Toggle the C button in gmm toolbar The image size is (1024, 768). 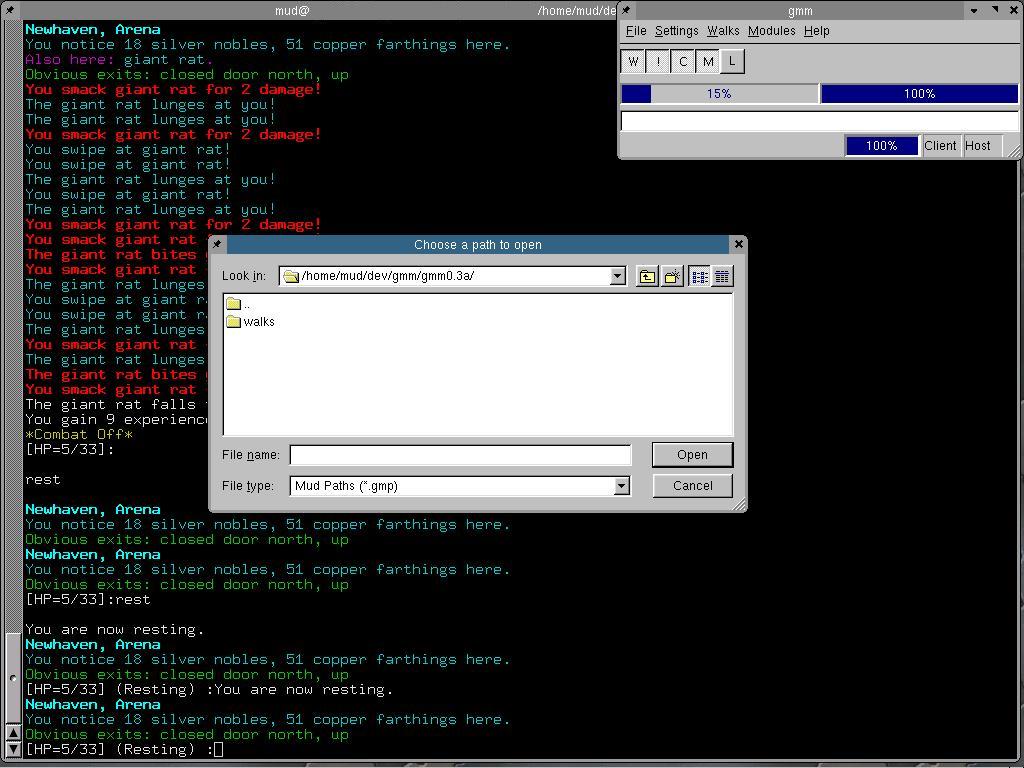(683, 62)
